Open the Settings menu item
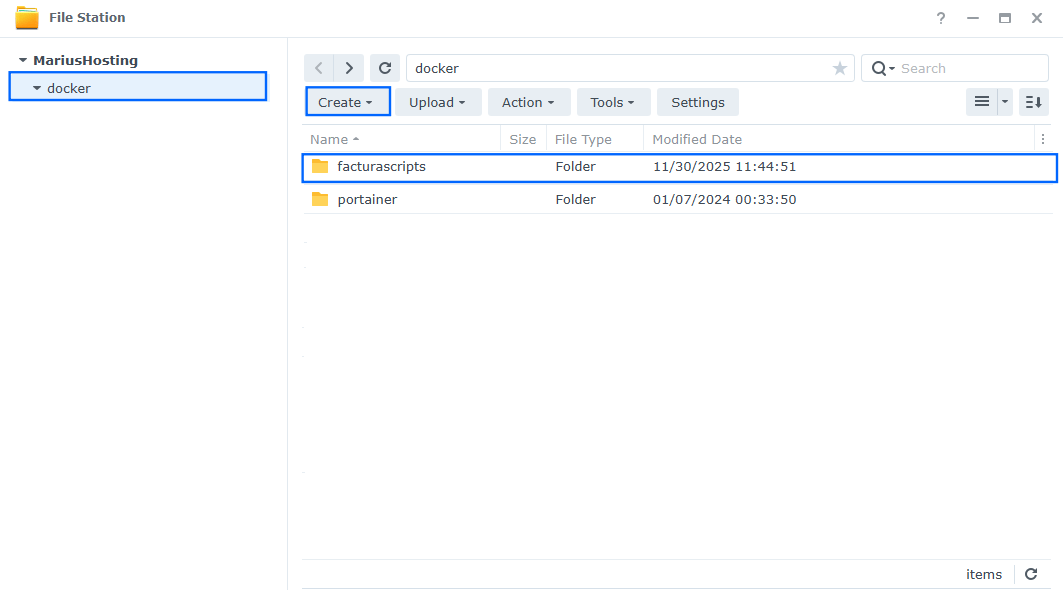 click(x=697, y=102)
